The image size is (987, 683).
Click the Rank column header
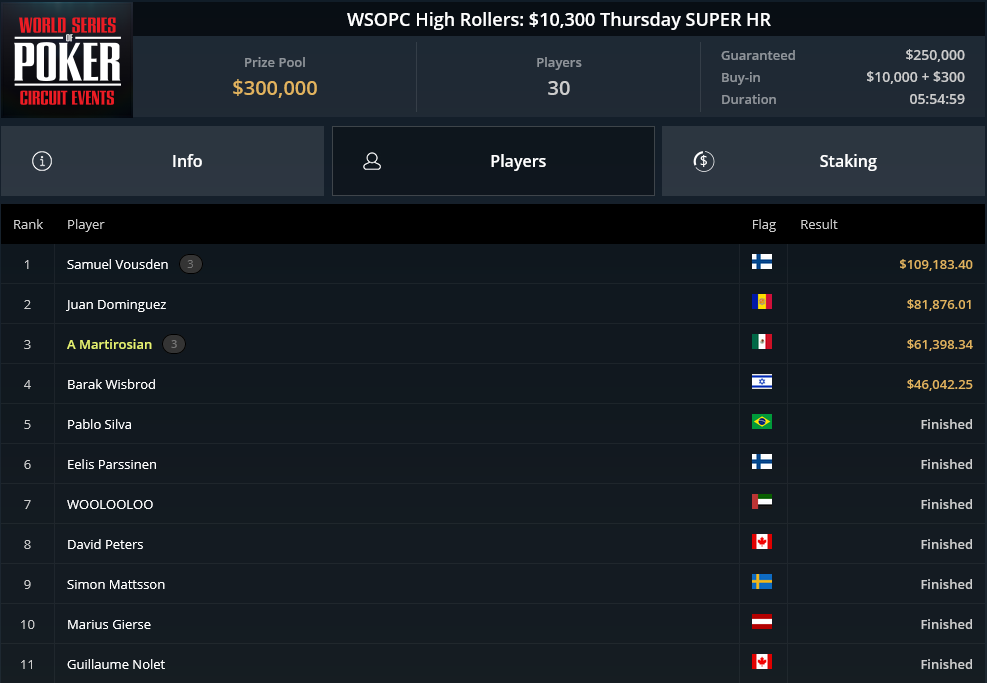(x=28, y=225)
